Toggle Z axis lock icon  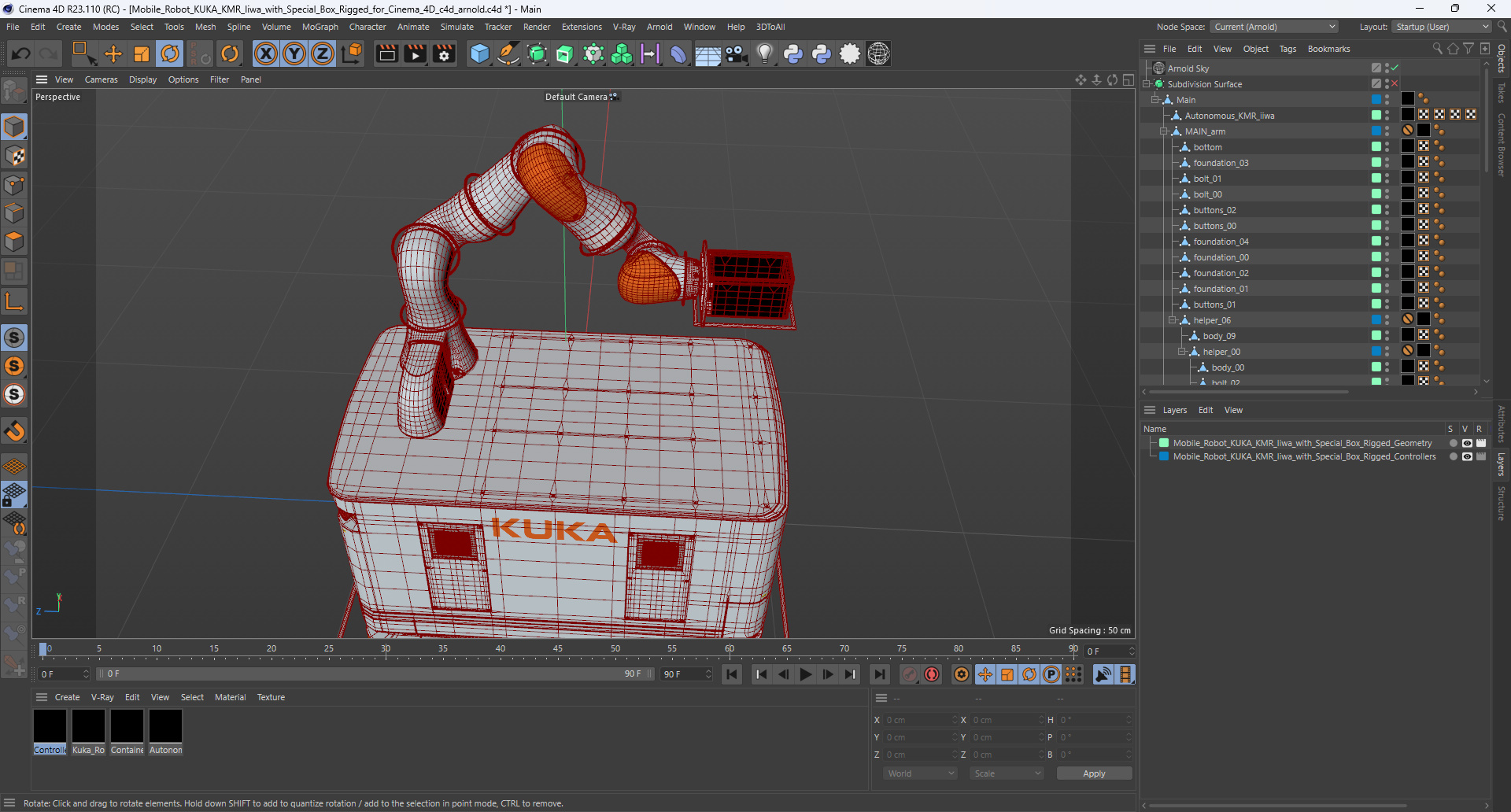pyautogui.click(x=323, y=54)
